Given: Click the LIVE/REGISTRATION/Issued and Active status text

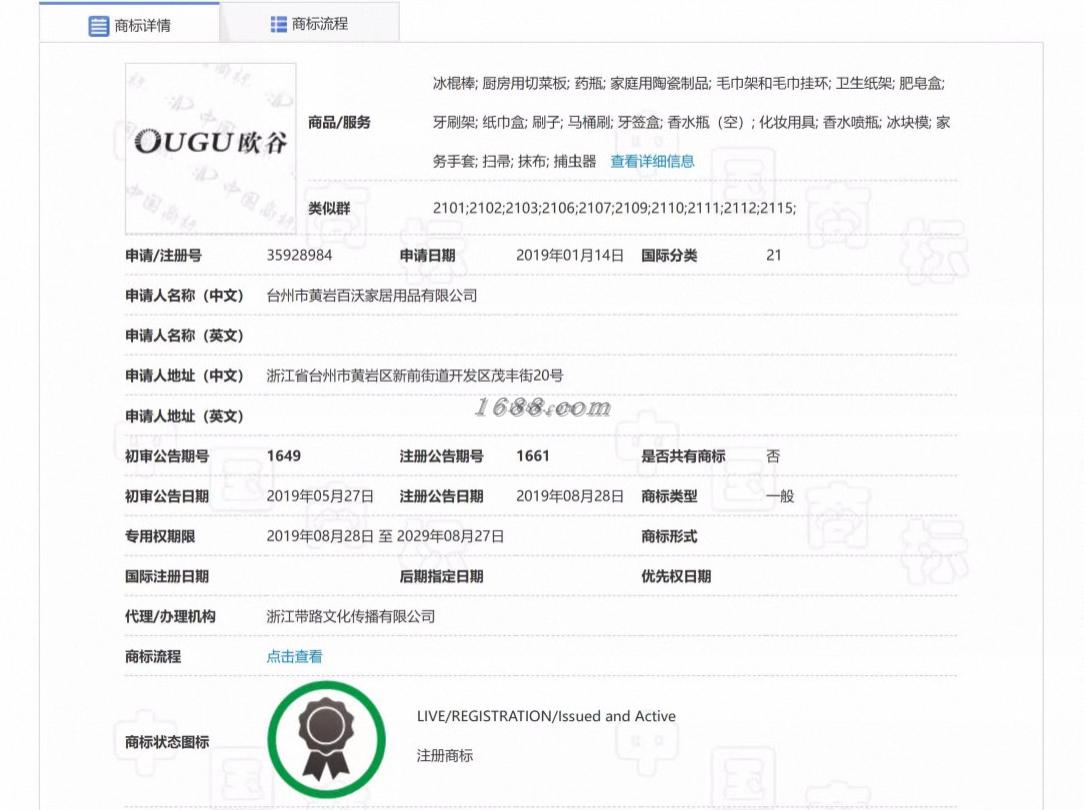Looking at the screenshot, I should click(x=546, y=716).
